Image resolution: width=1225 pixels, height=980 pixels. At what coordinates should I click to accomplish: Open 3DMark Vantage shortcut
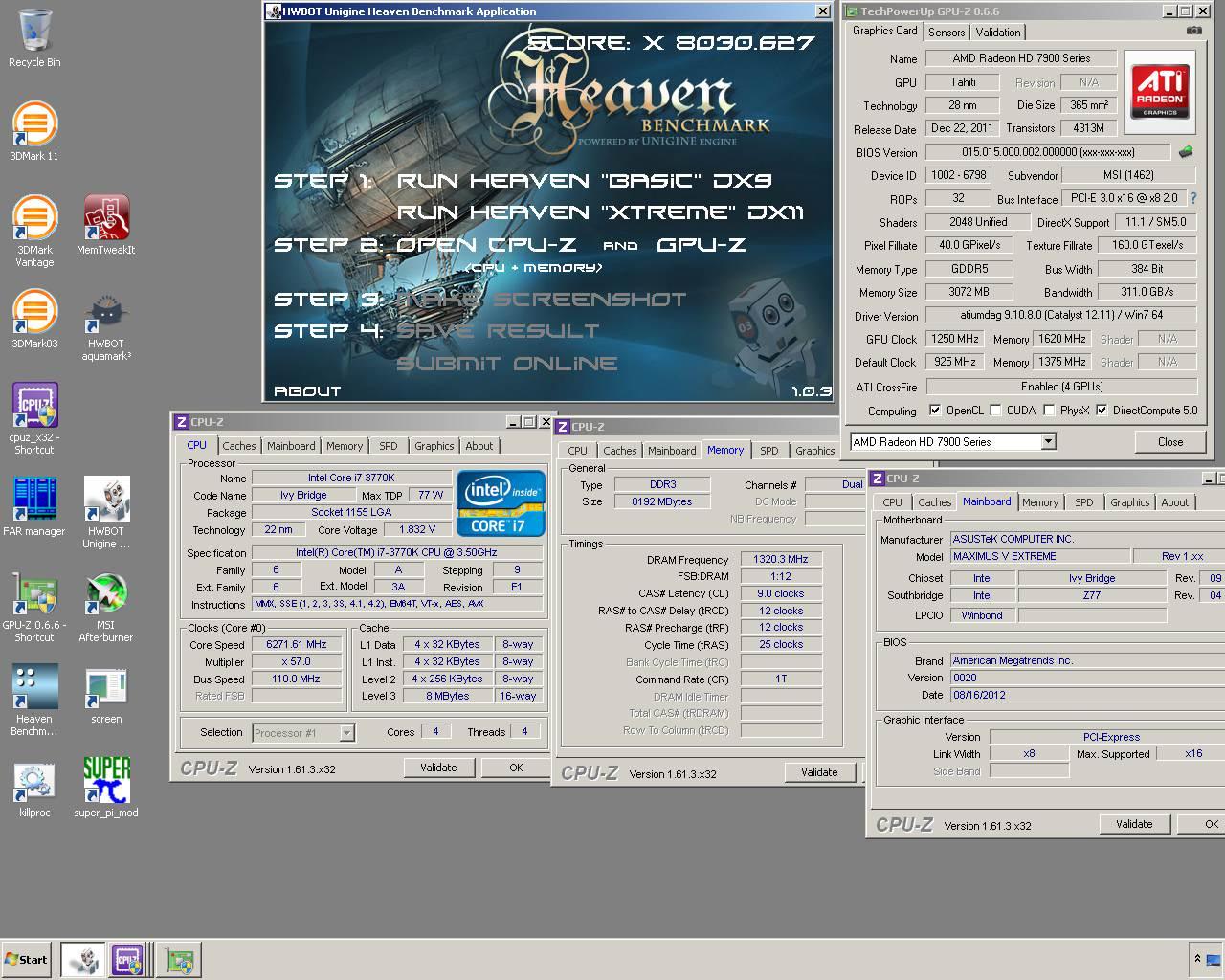(34, 231)
